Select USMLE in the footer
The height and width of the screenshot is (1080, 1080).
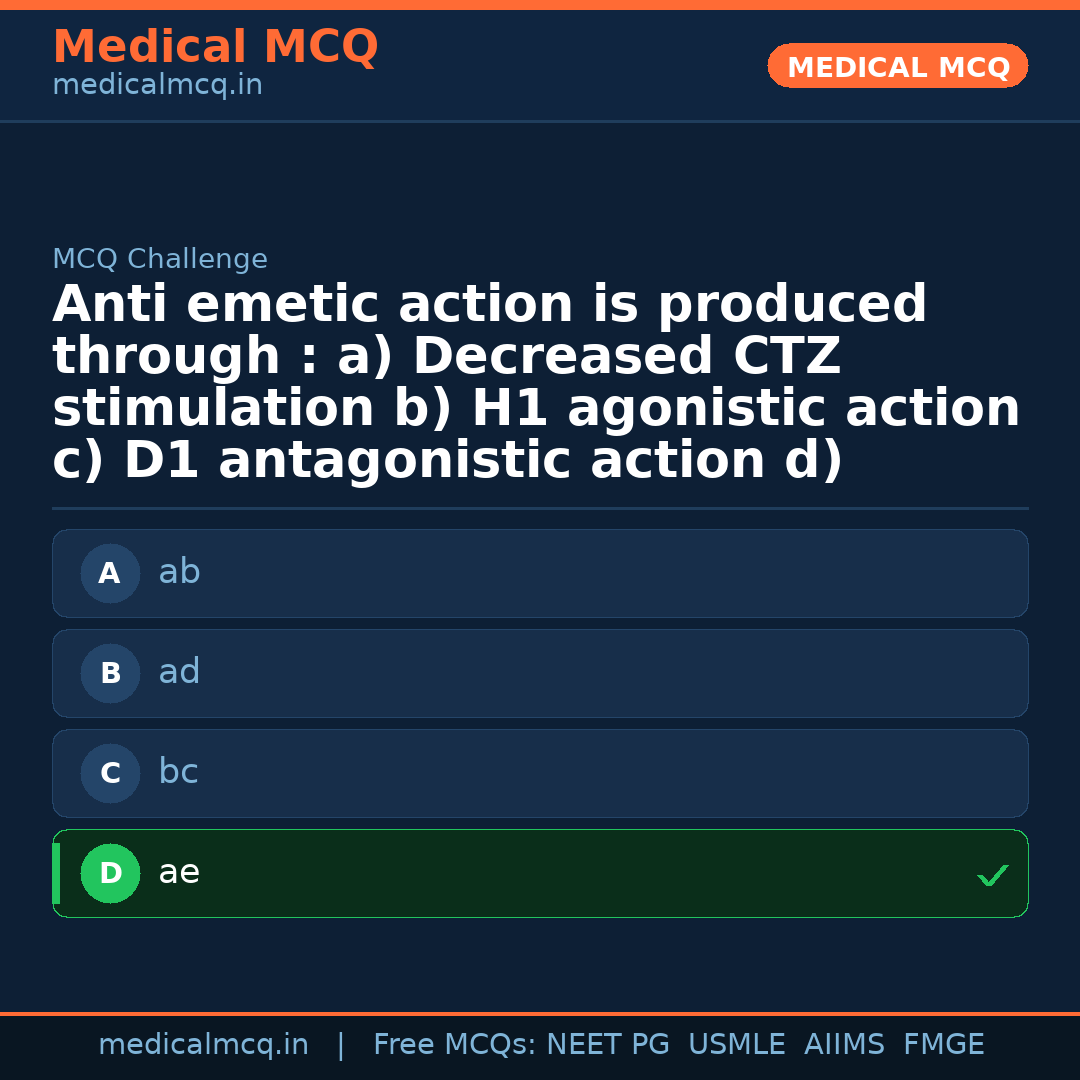click(x=736, y=1045)
